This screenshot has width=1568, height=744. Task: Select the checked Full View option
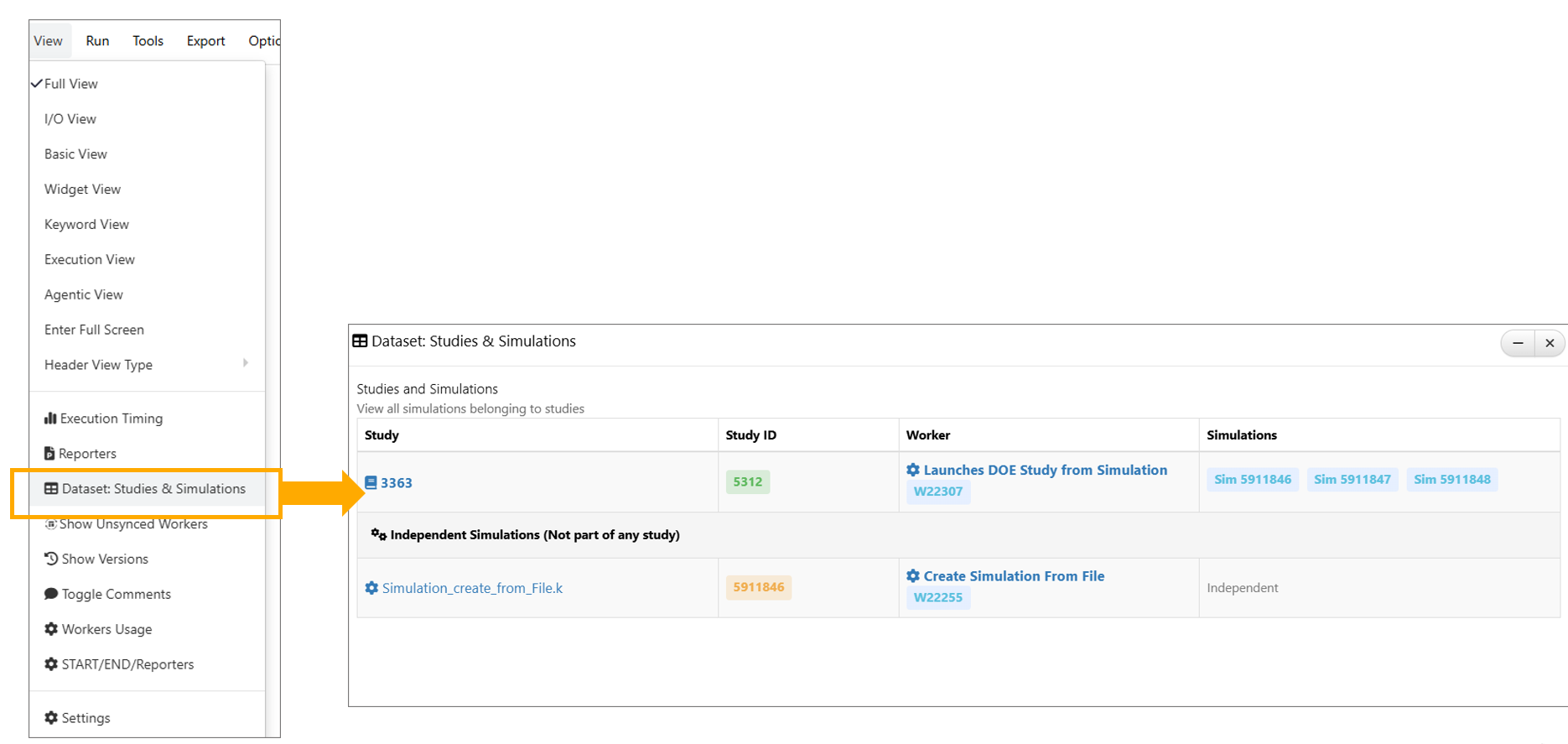pyautogui.click(x=71, y=84)
